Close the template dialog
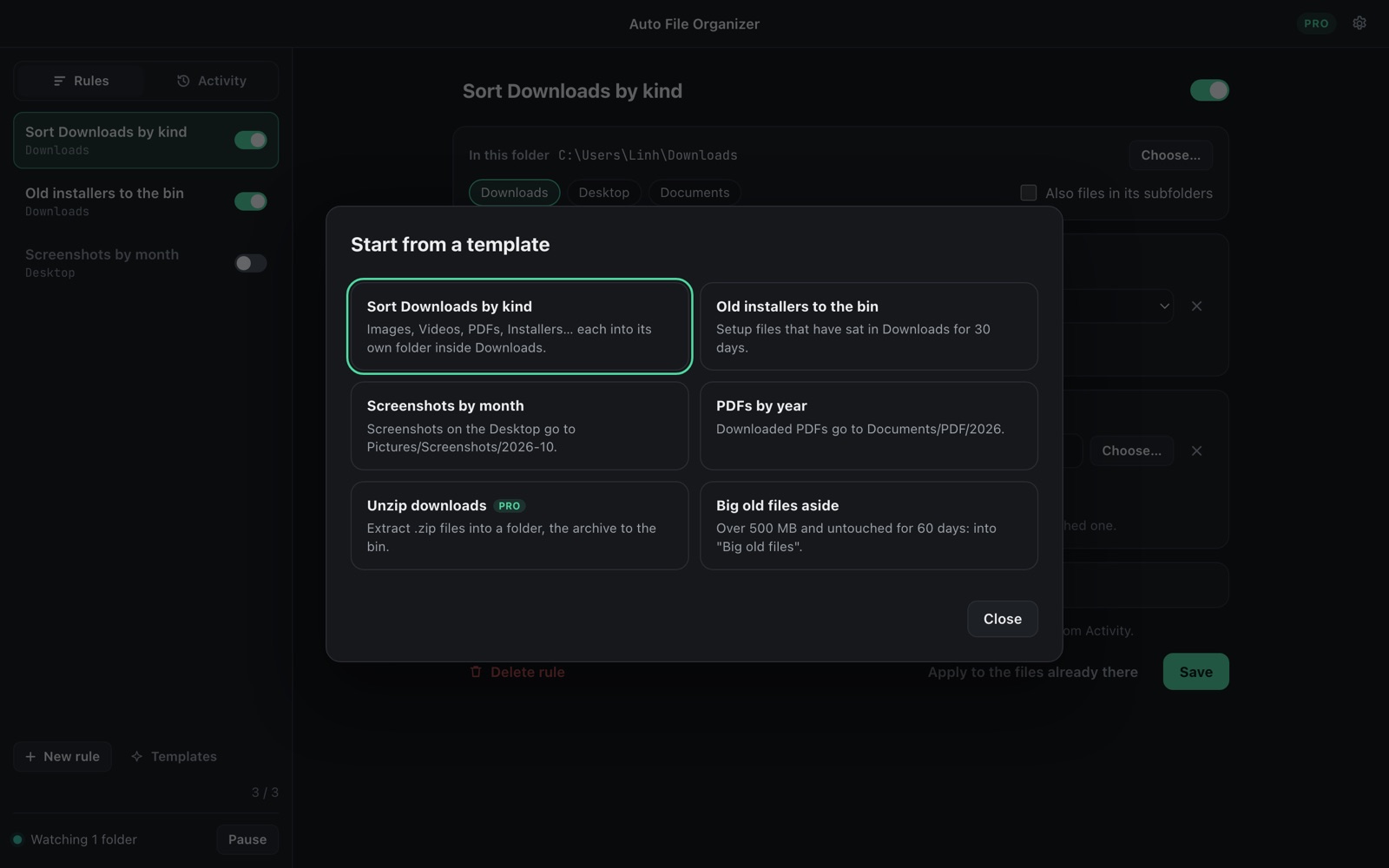Viewport: 1389px width, 868px height. coord(1003,619)
